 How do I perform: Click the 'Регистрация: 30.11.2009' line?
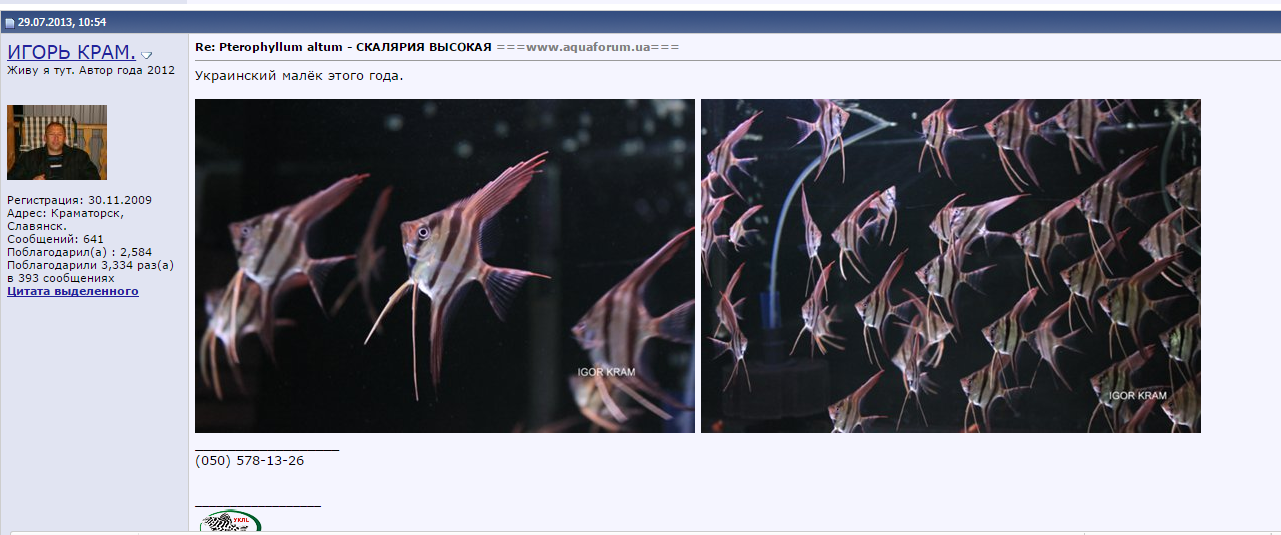pyautogui.click(x=79, y=200)
